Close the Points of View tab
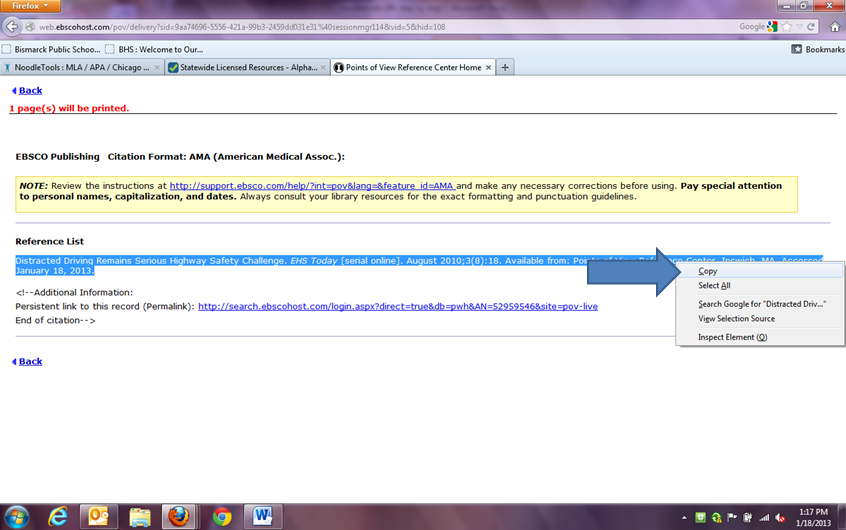The image size is (846, 530). pyautogui.click(x=488, y=67)
